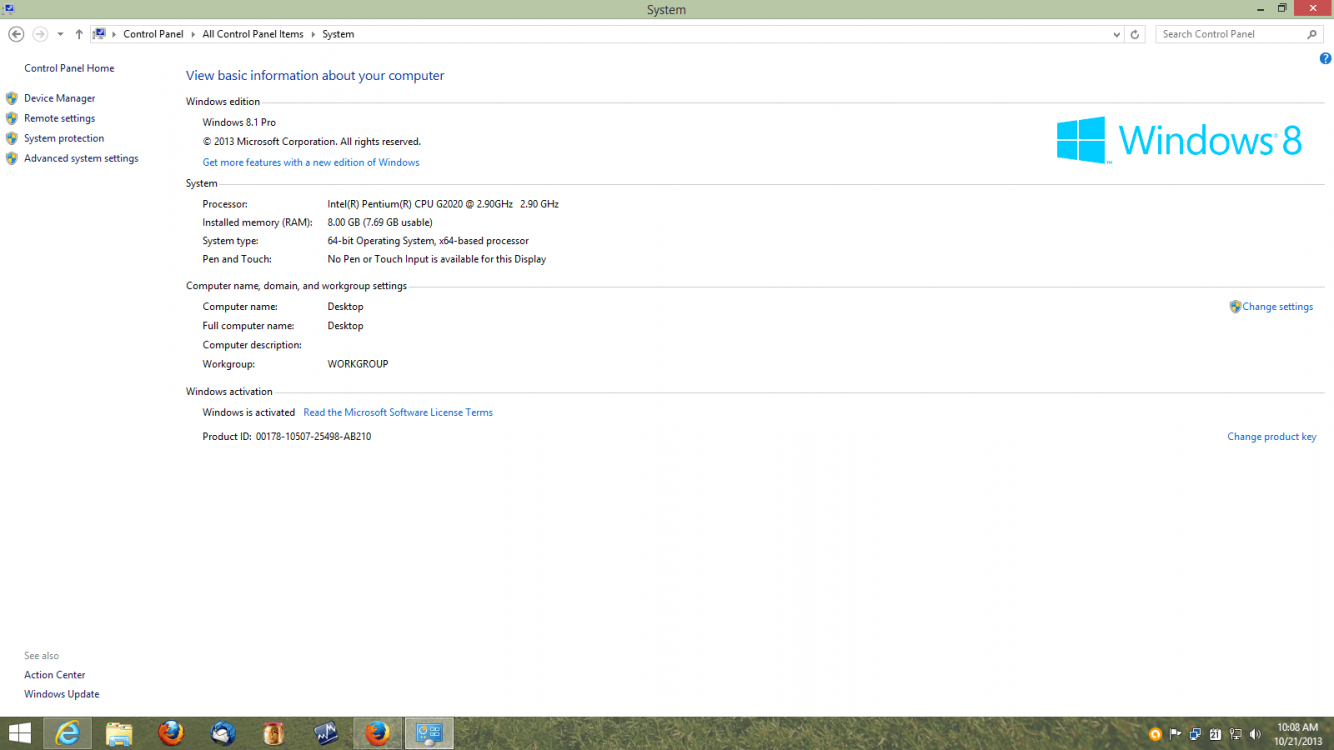Screen dimensions: 1334x750
Task: Click the search magnifier icon
Action: 1313,34
